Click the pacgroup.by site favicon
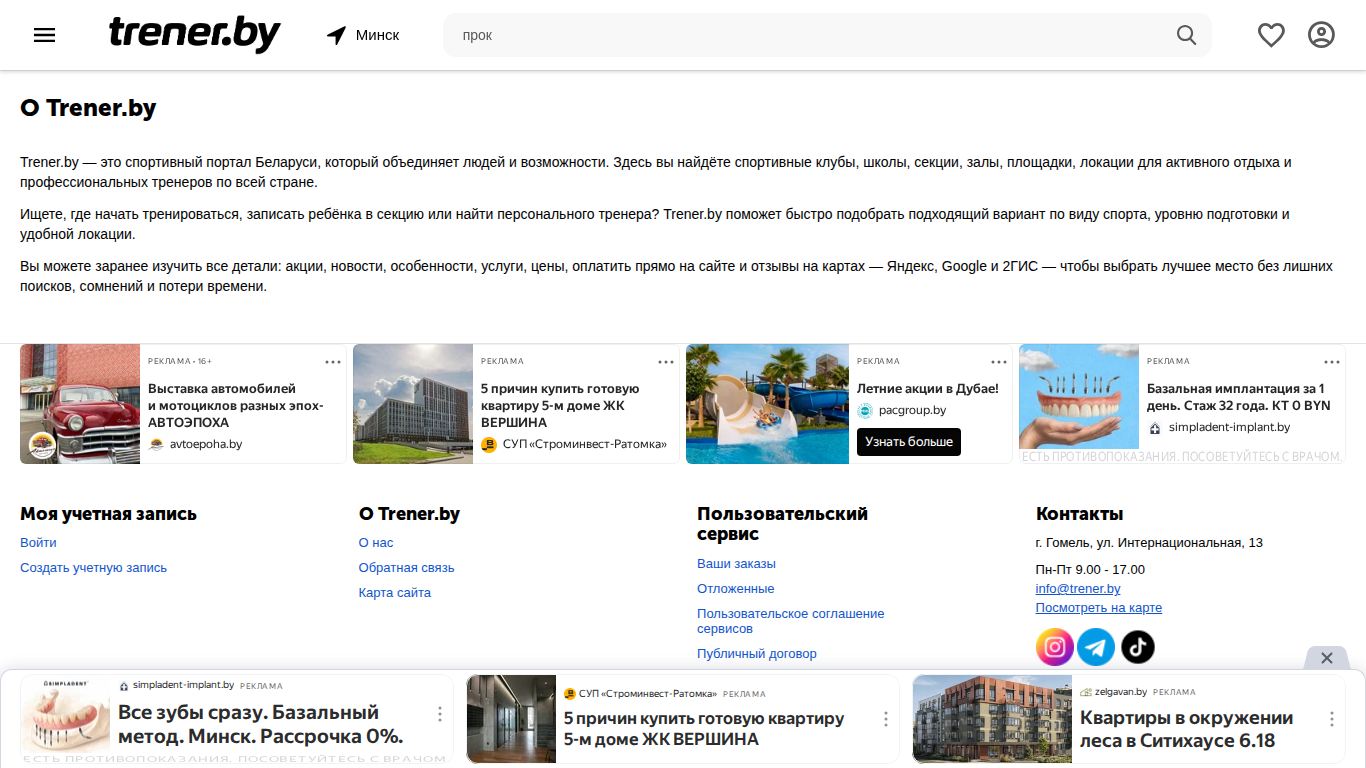 coord(865,410)
